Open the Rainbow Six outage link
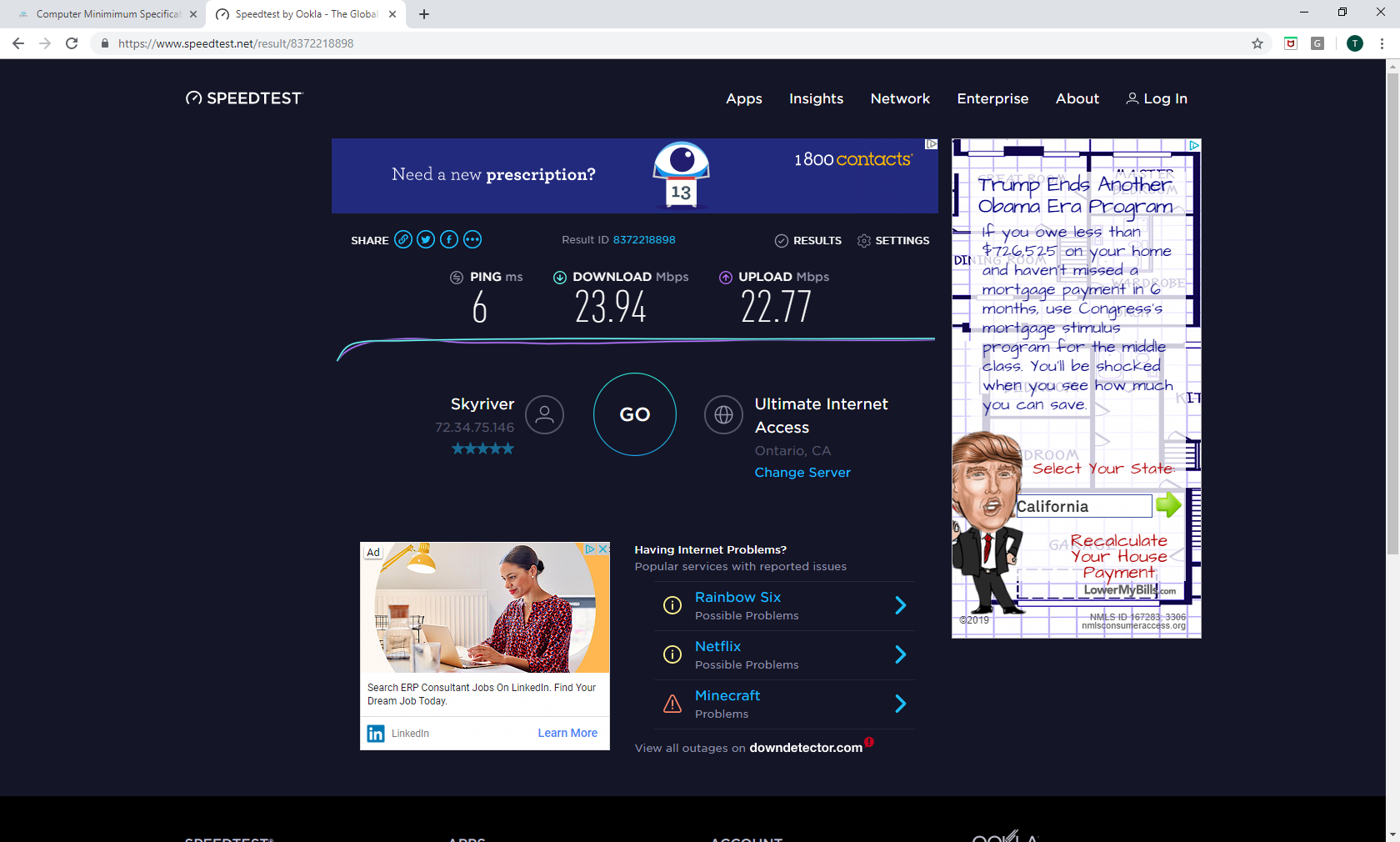This screenshot has width=1400, height=842. [737, 597]
